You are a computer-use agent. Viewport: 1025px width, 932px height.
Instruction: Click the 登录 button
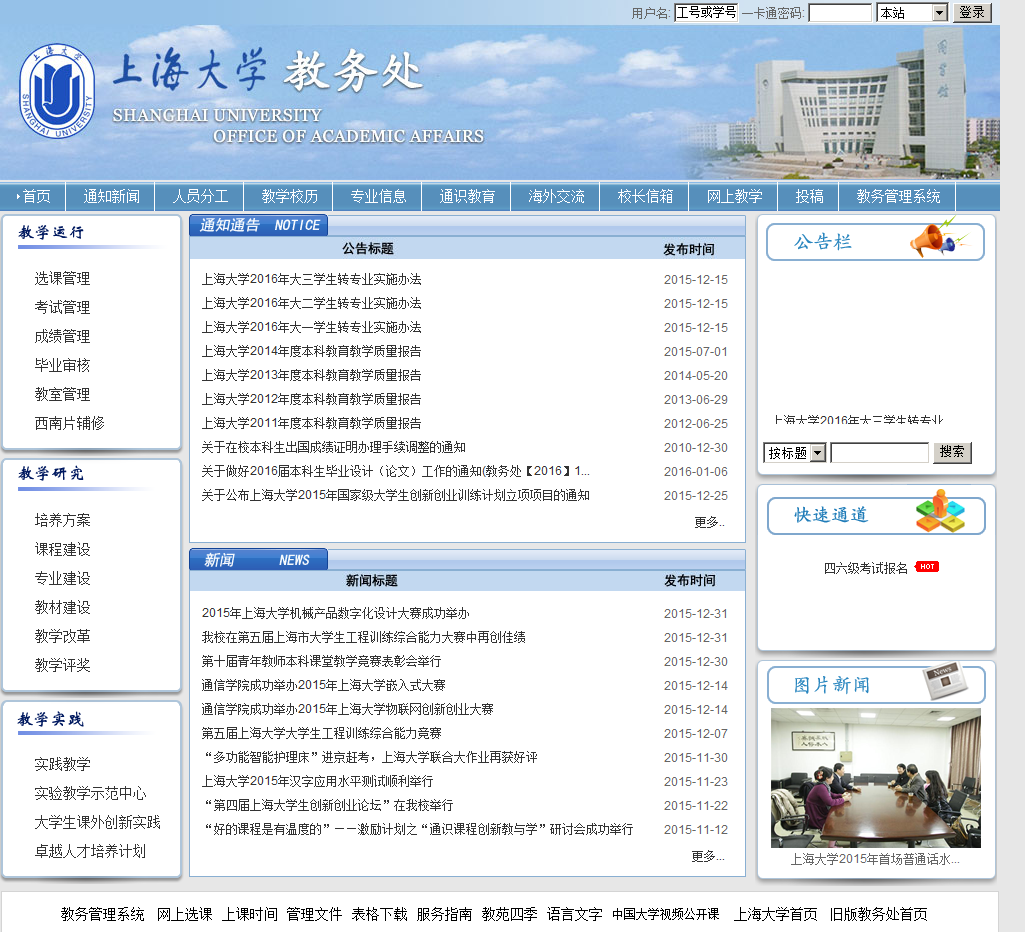click(972, 12)
